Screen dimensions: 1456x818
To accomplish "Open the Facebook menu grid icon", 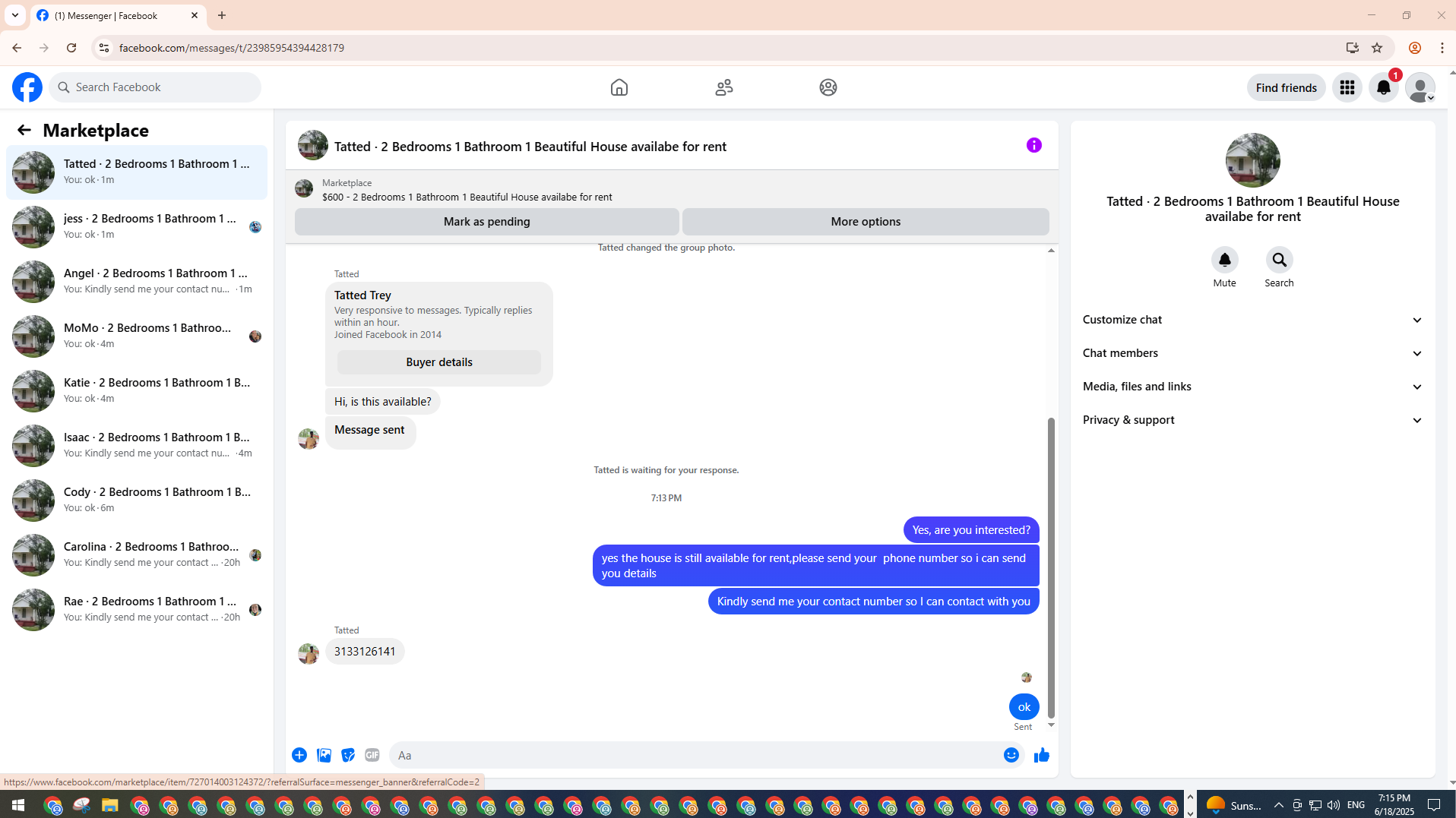I will pos(1347,87).
